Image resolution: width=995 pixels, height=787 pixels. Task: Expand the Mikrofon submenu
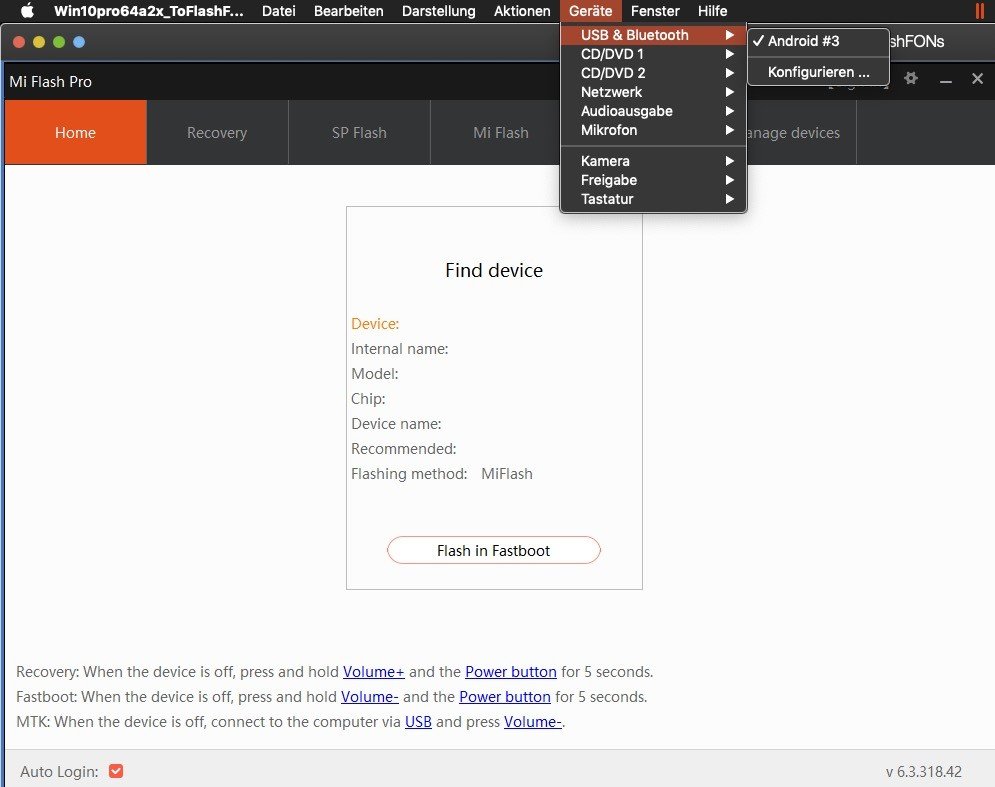tap(654, 130)
